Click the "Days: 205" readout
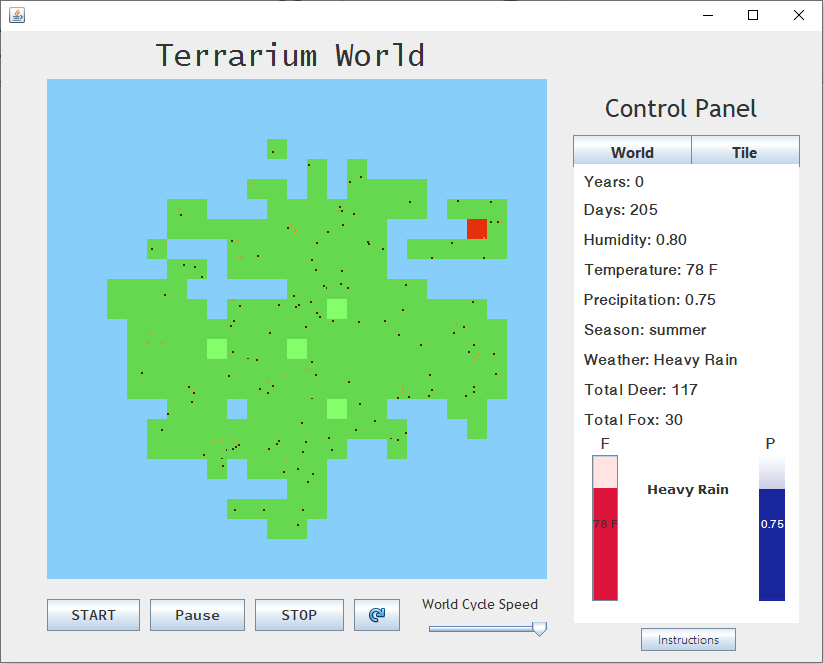This screenshot has width=824, height=664. point(621,210)
